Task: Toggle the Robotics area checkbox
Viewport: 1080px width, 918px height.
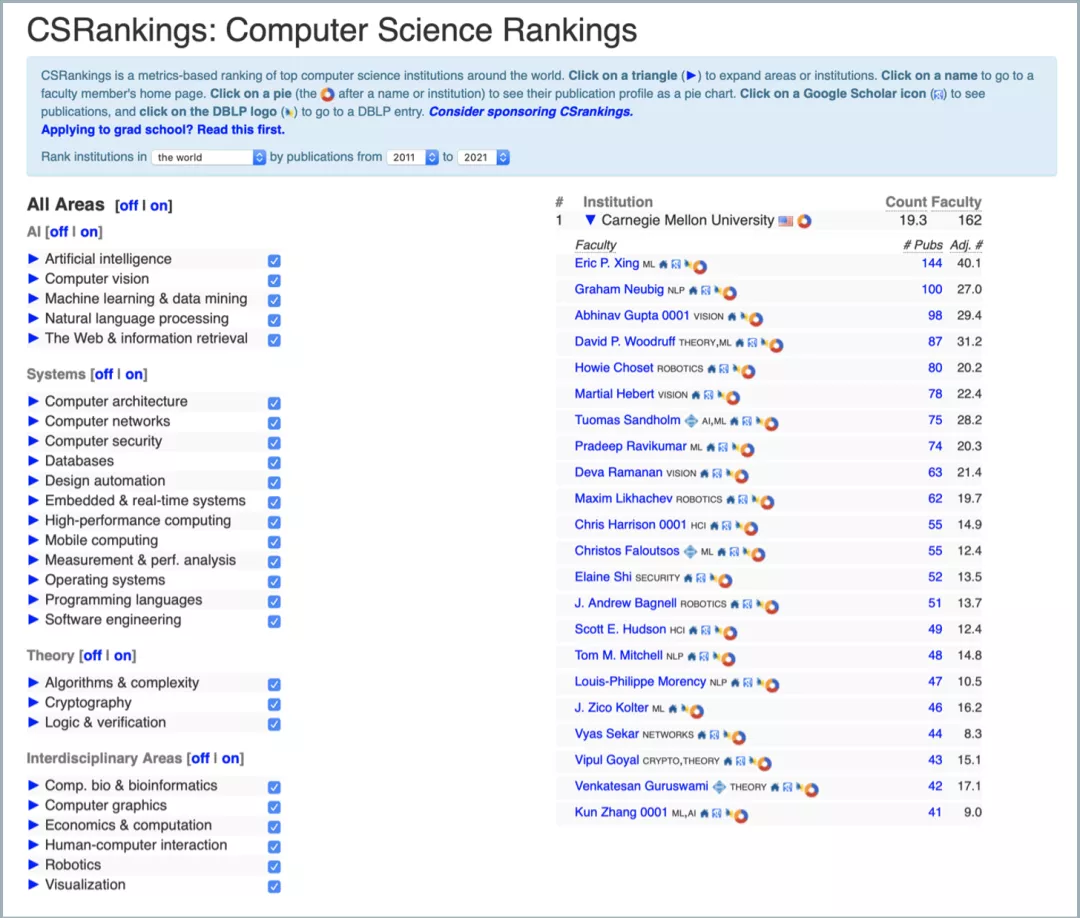Action: click(274, 866)
